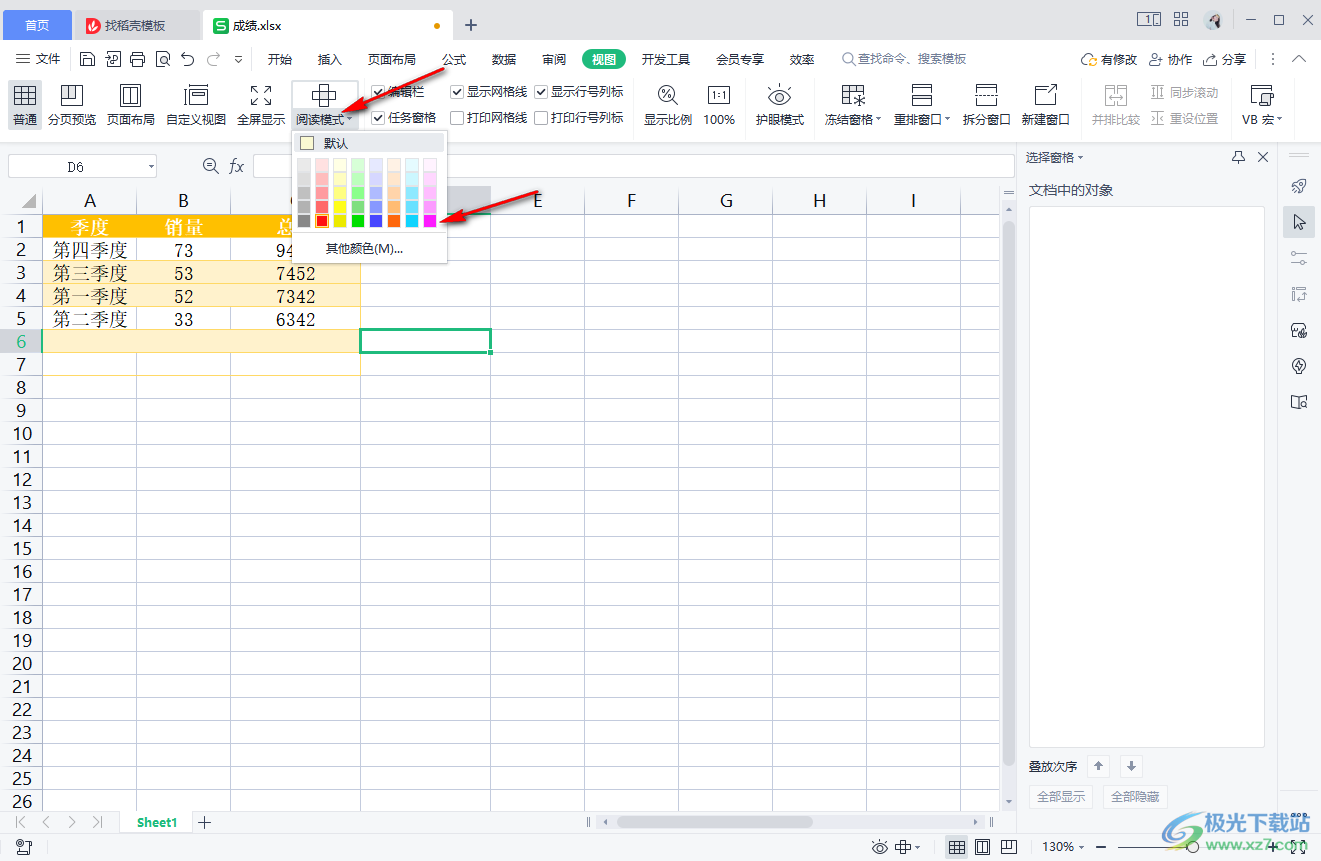
Task: Collapse the ribbon with the chevron
Action: coord(1299,59)
